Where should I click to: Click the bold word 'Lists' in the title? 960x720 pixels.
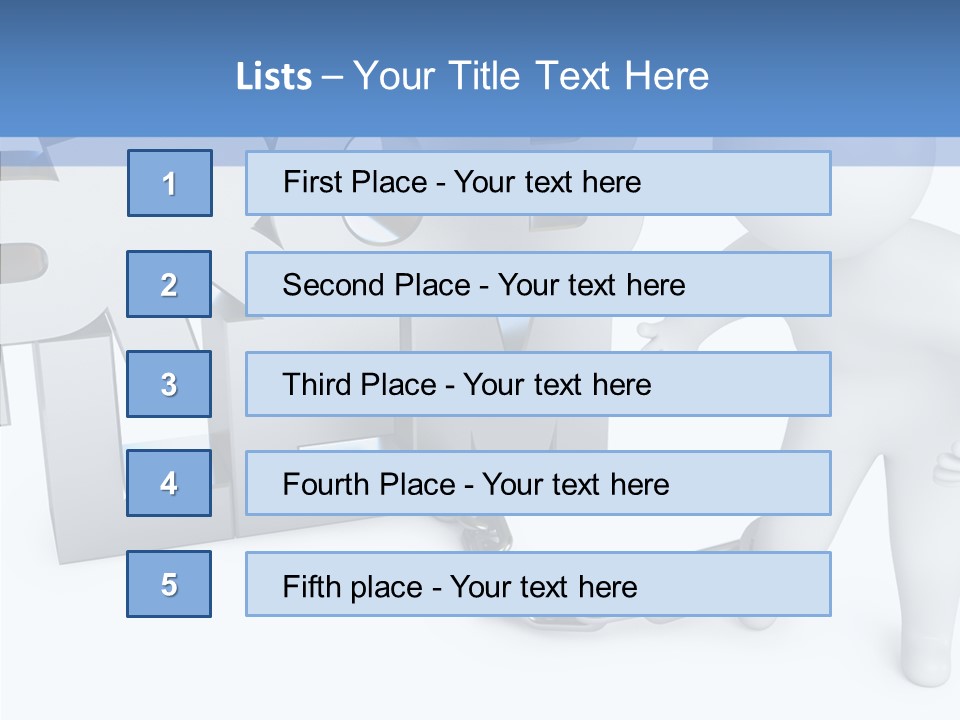pyautogui.click(x=274, y=77)
